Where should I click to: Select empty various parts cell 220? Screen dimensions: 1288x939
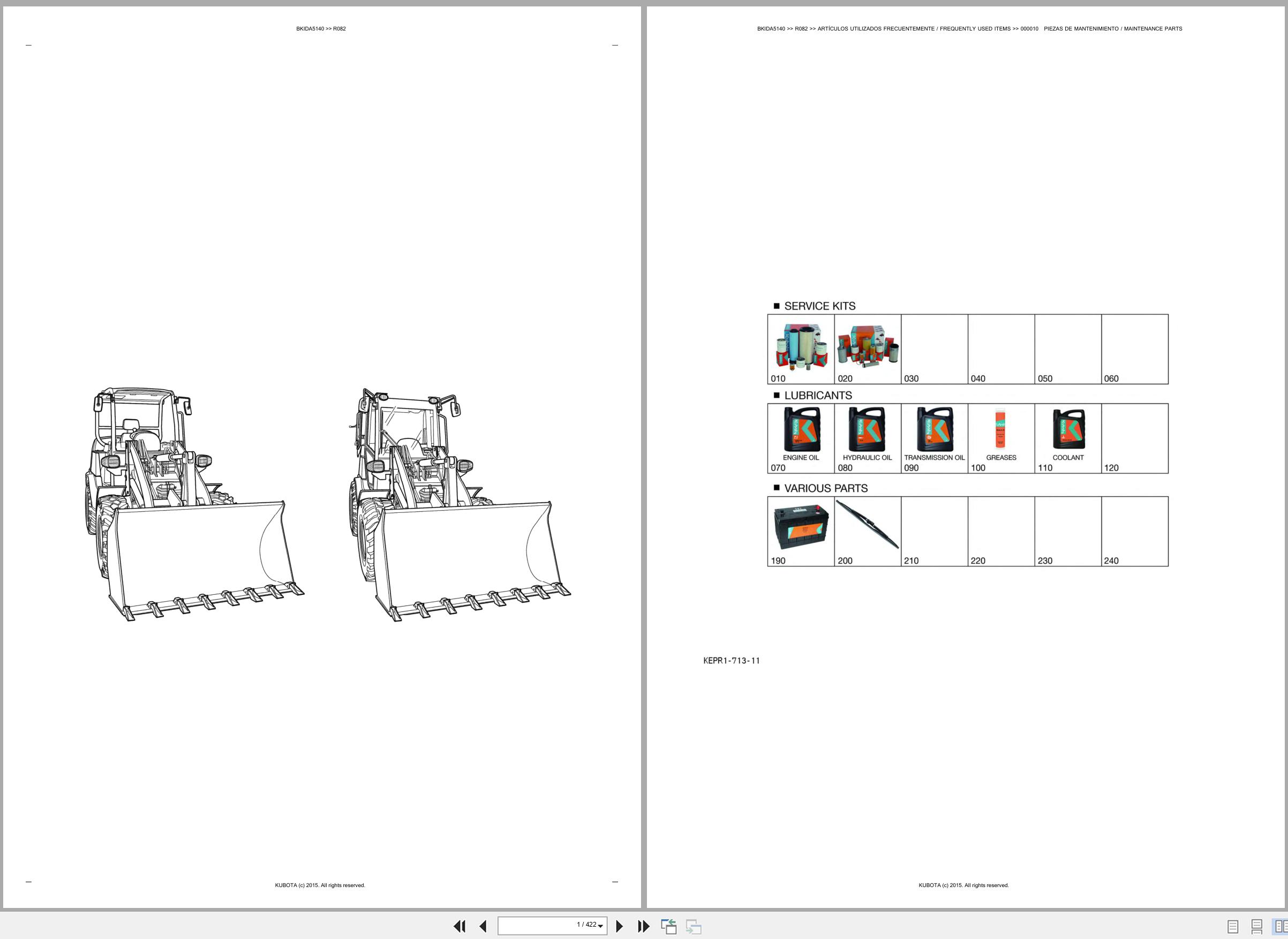(x=1001, y=532)
